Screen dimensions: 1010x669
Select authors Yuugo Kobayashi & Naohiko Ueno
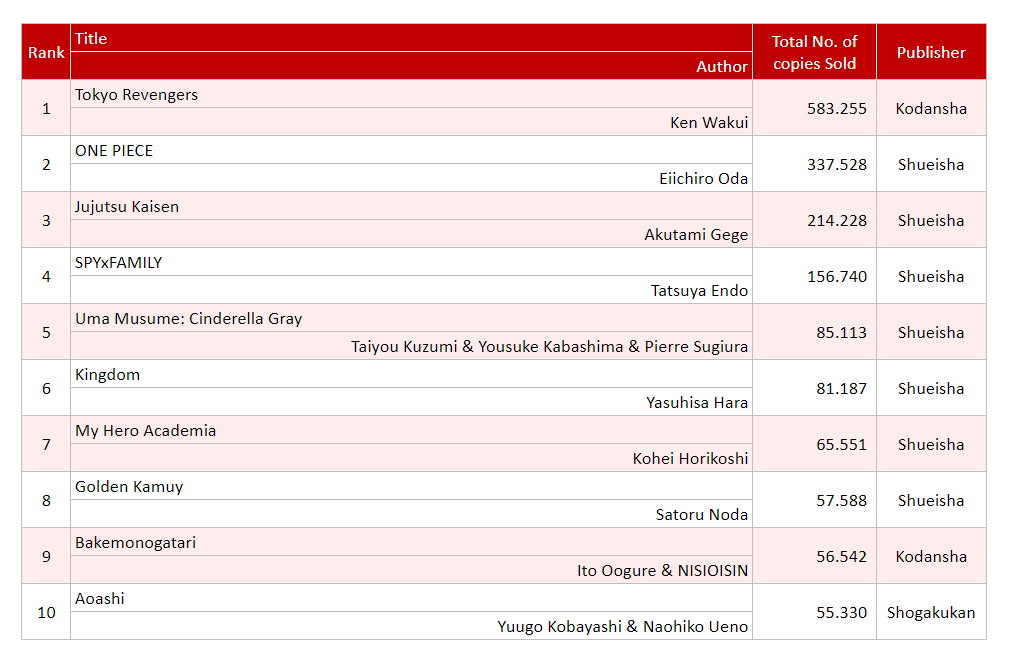tap(411, 626)
